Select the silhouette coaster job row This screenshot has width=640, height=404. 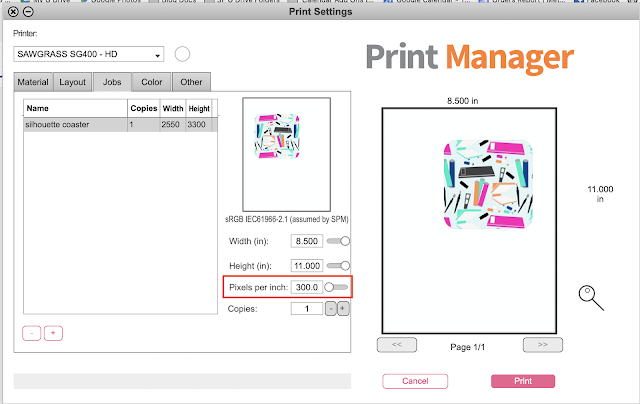click(x=120, y=124)
